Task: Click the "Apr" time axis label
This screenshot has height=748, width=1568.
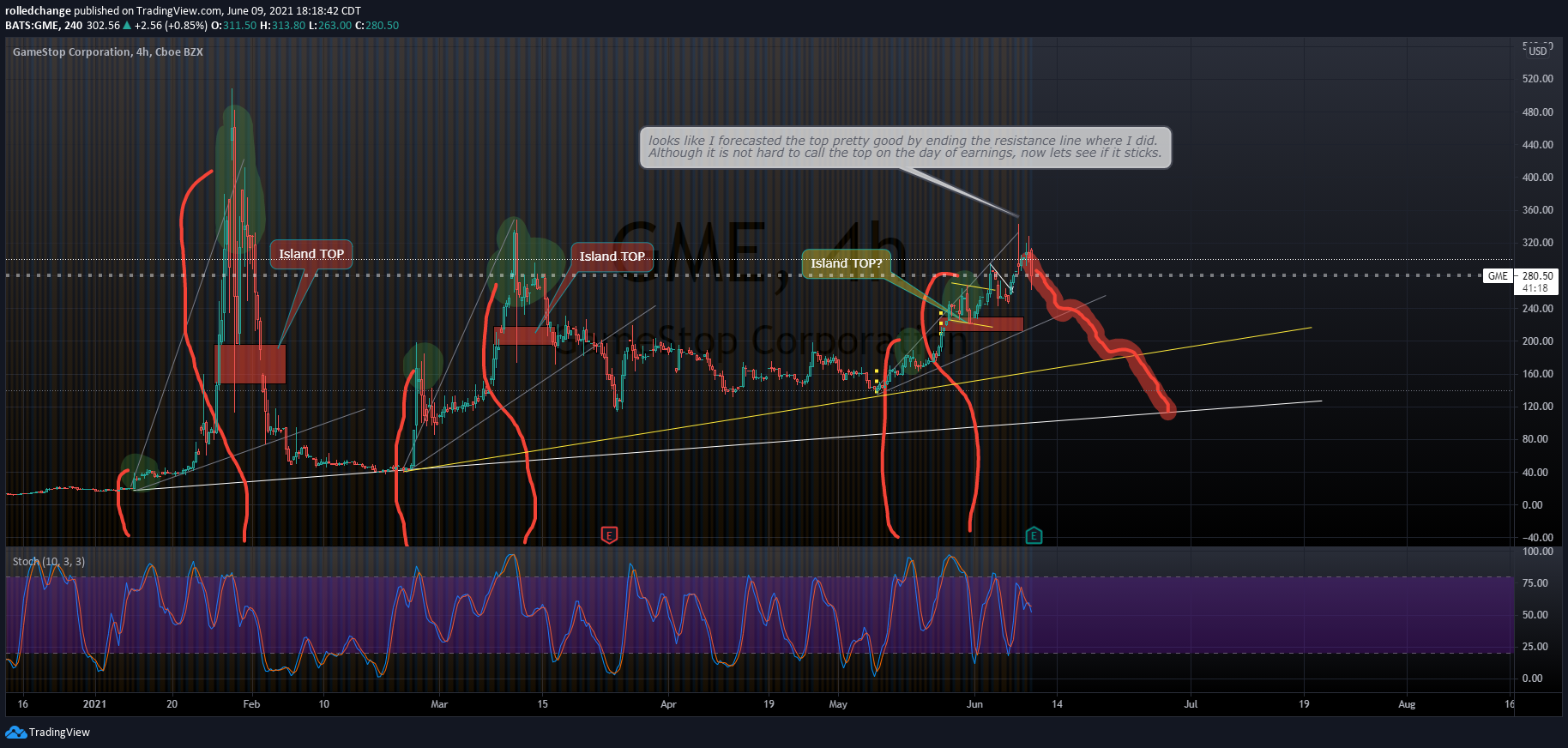Action: [668, 704]
